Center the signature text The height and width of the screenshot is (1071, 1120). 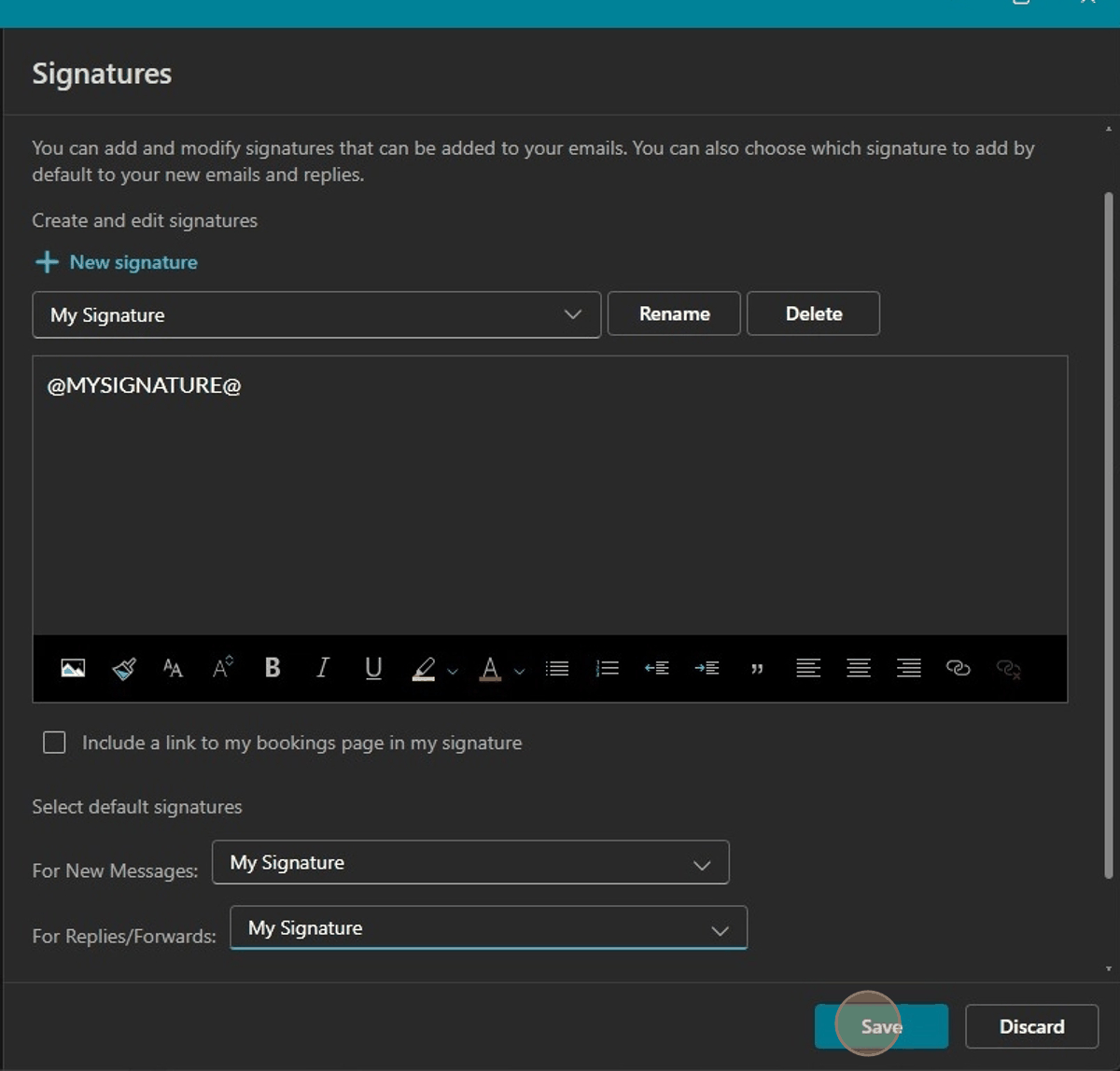pyautogui.click(x=859, y=668)
